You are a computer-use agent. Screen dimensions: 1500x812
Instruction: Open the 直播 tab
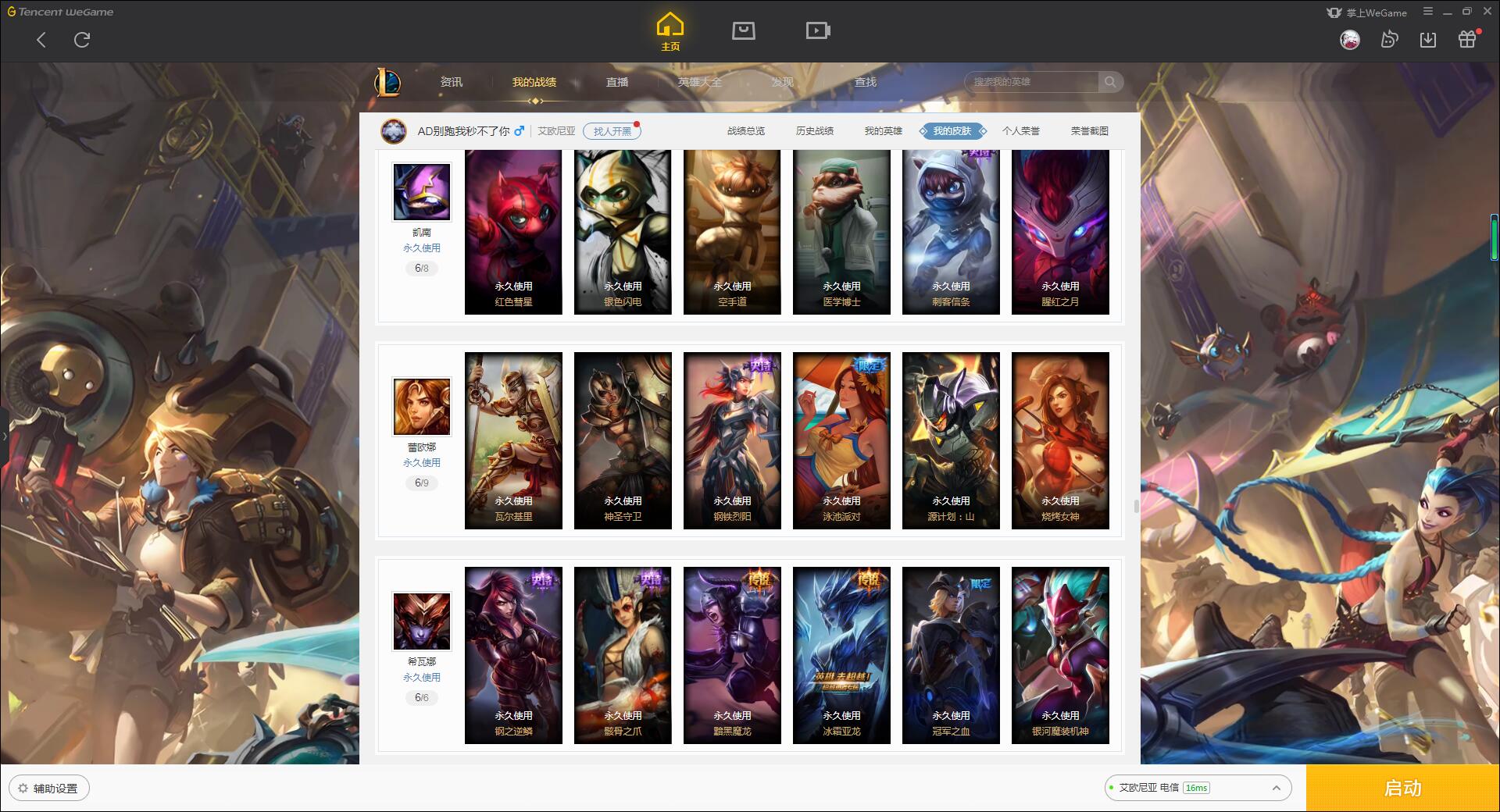point(617,82)
